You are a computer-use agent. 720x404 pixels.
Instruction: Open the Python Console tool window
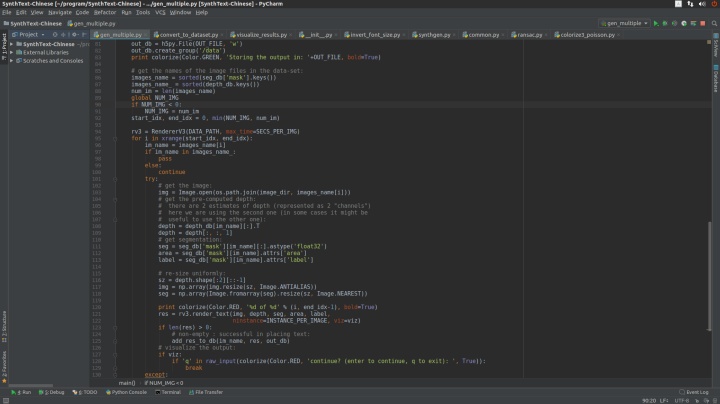(126, 393)
